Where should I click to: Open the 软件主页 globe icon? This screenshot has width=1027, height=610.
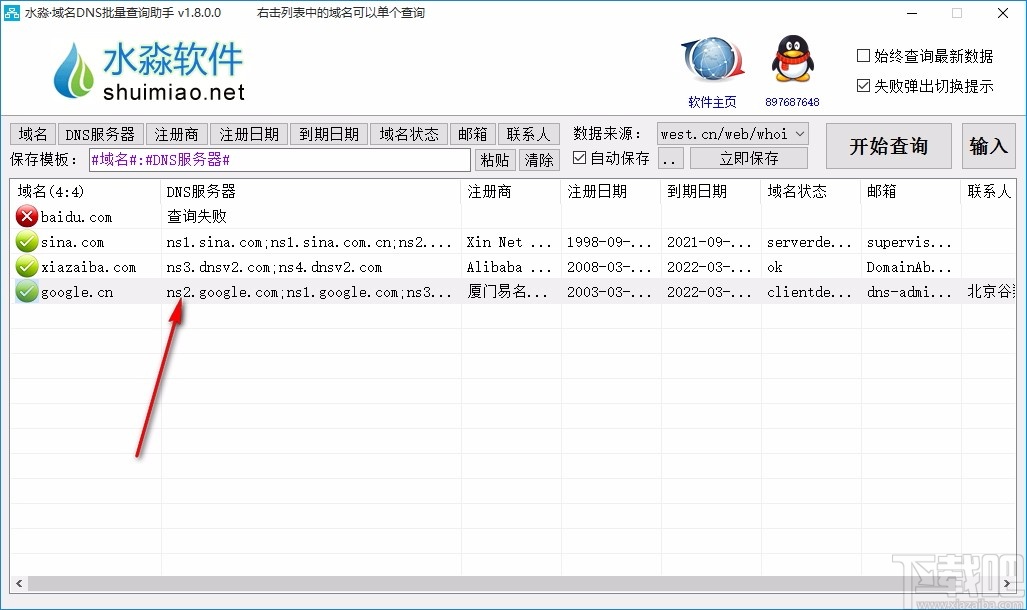[711, 62]
